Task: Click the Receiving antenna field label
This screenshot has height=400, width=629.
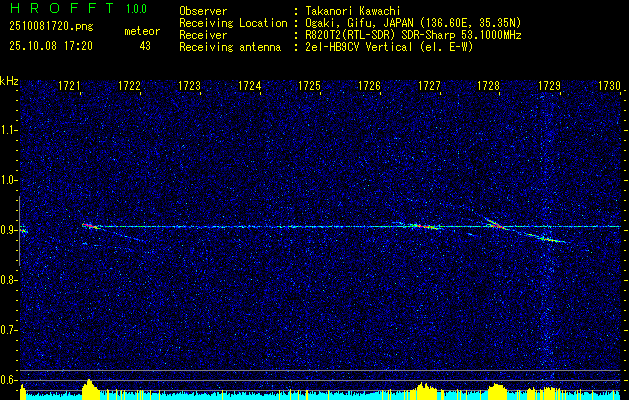Action: (x=230, y=47)
